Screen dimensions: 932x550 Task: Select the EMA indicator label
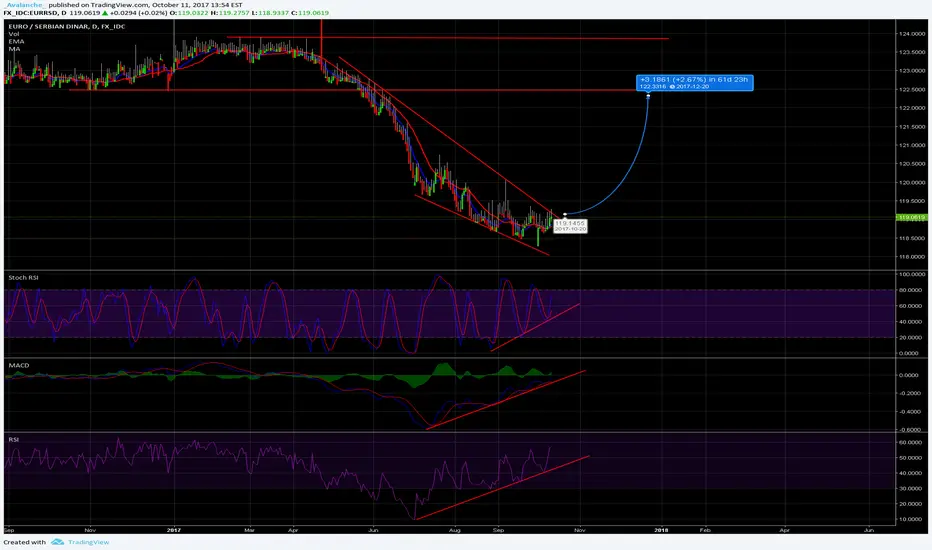coord(16,41)
